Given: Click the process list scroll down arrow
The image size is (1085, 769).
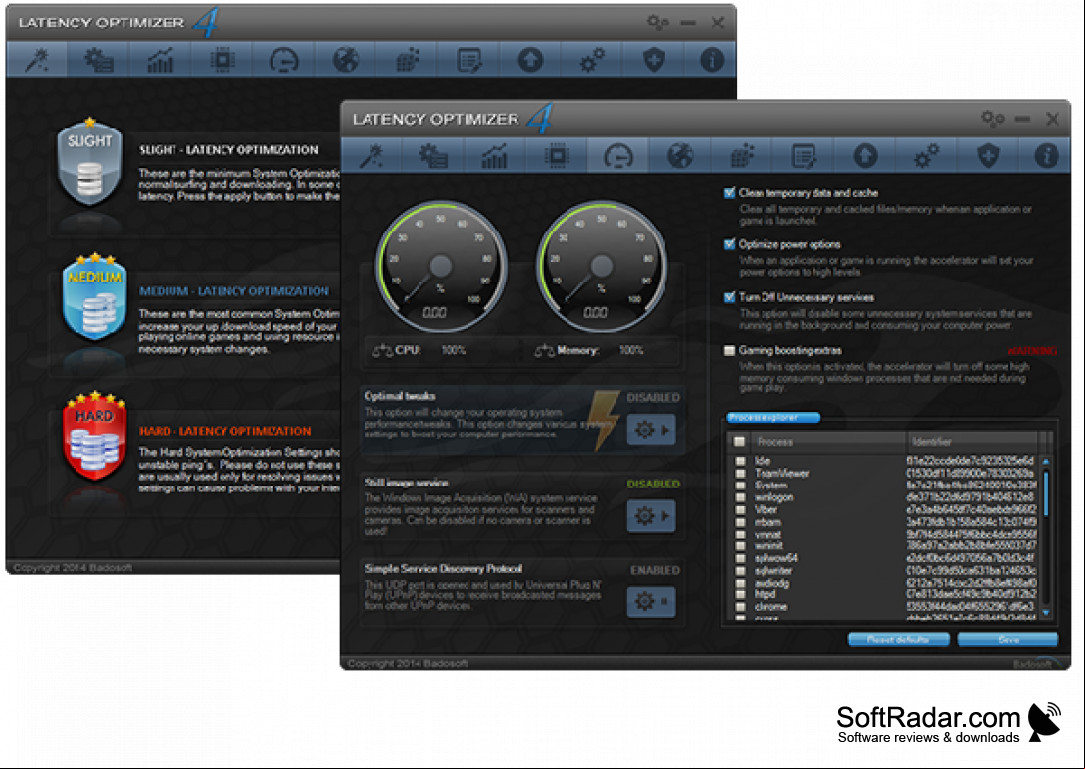Looking at the screenshot, I should tap(1046, 613).
